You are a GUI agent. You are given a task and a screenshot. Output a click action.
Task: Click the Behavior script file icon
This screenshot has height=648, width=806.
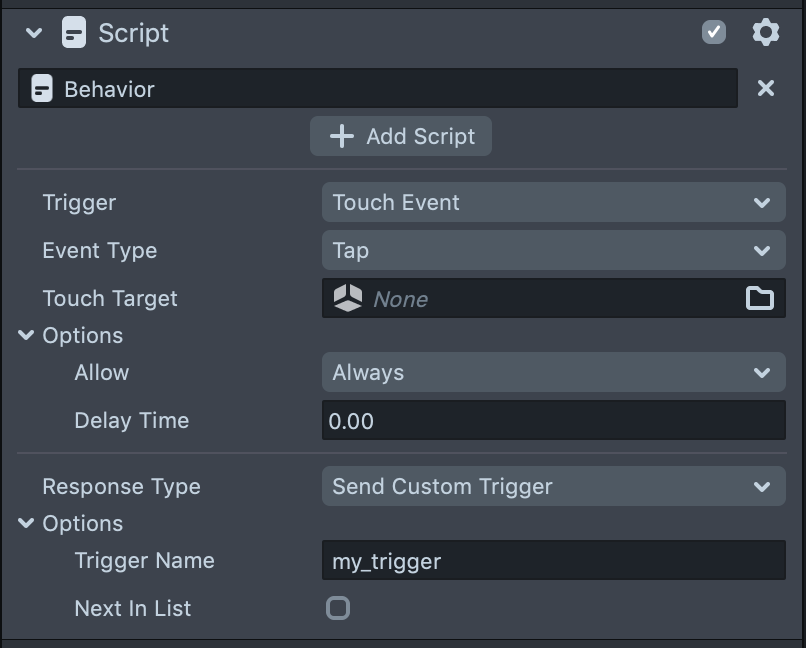(x=42, y=89)
